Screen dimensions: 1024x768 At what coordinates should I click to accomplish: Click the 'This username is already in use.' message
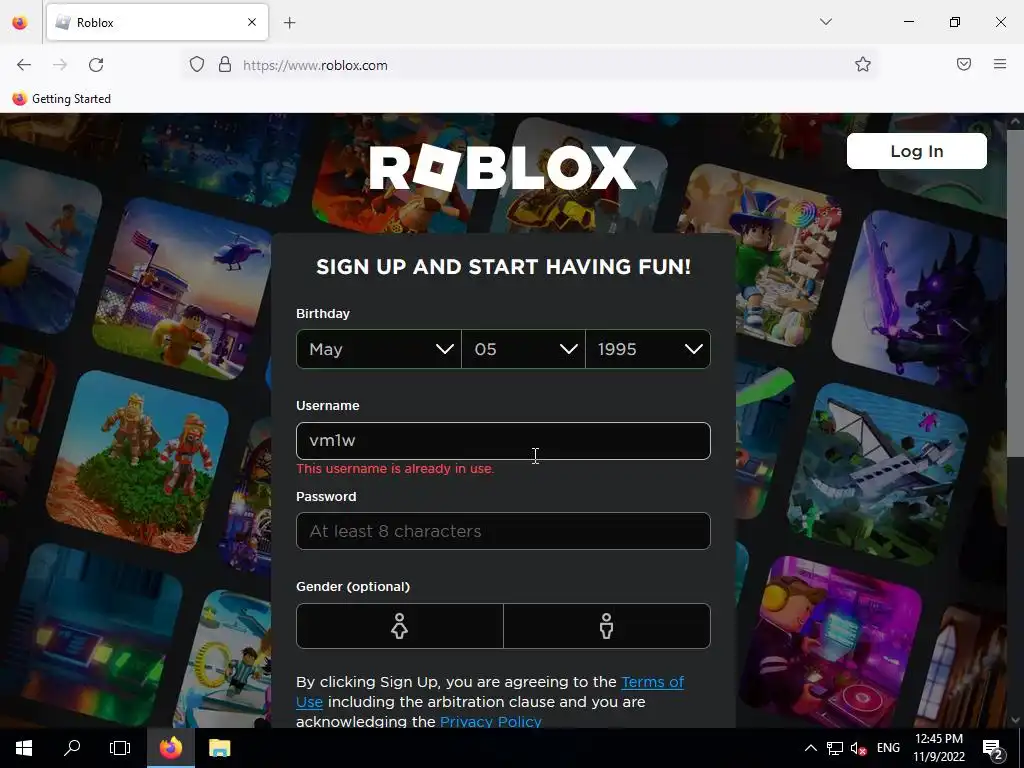point(395,469)
